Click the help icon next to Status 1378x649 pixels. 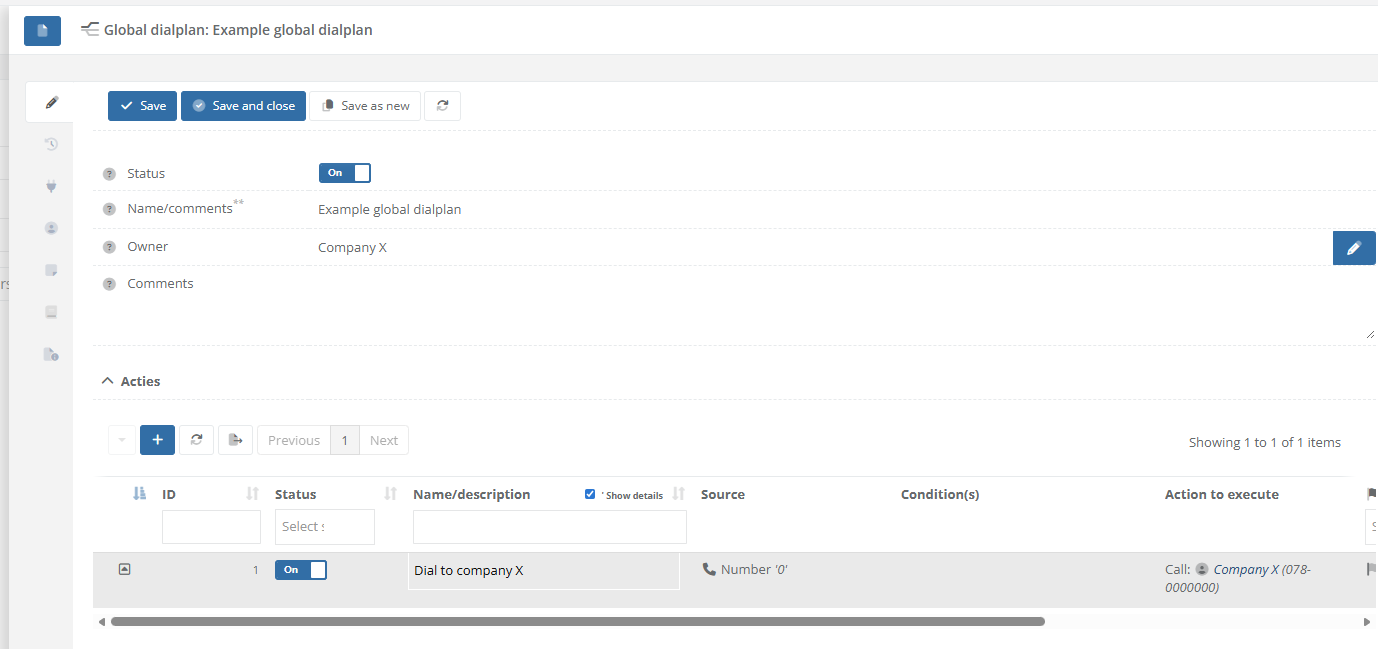click(x=110, y=174)
